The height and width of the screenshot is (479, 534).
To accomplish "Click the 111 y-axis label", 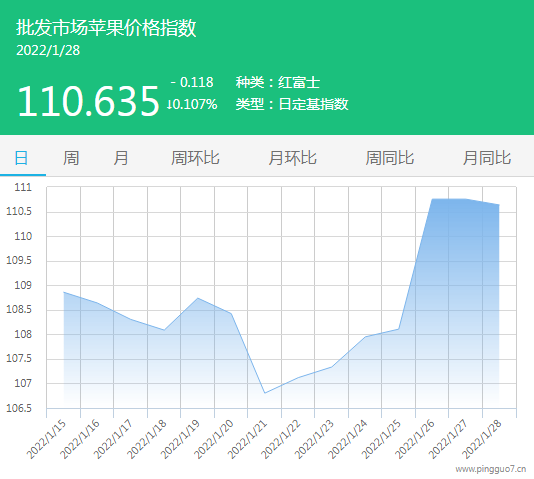I will (23, 187).
